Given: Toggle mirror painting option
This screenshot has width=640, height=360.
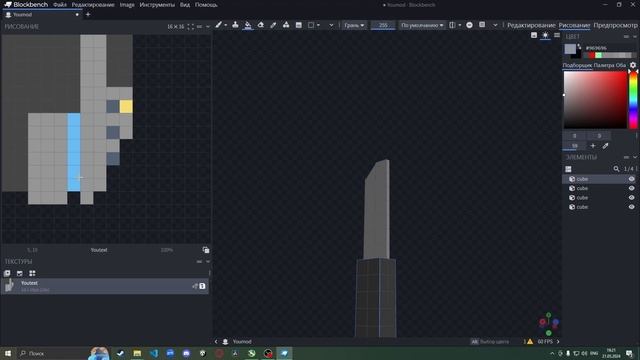Looking at the screenshot, I should pos(452,25).
